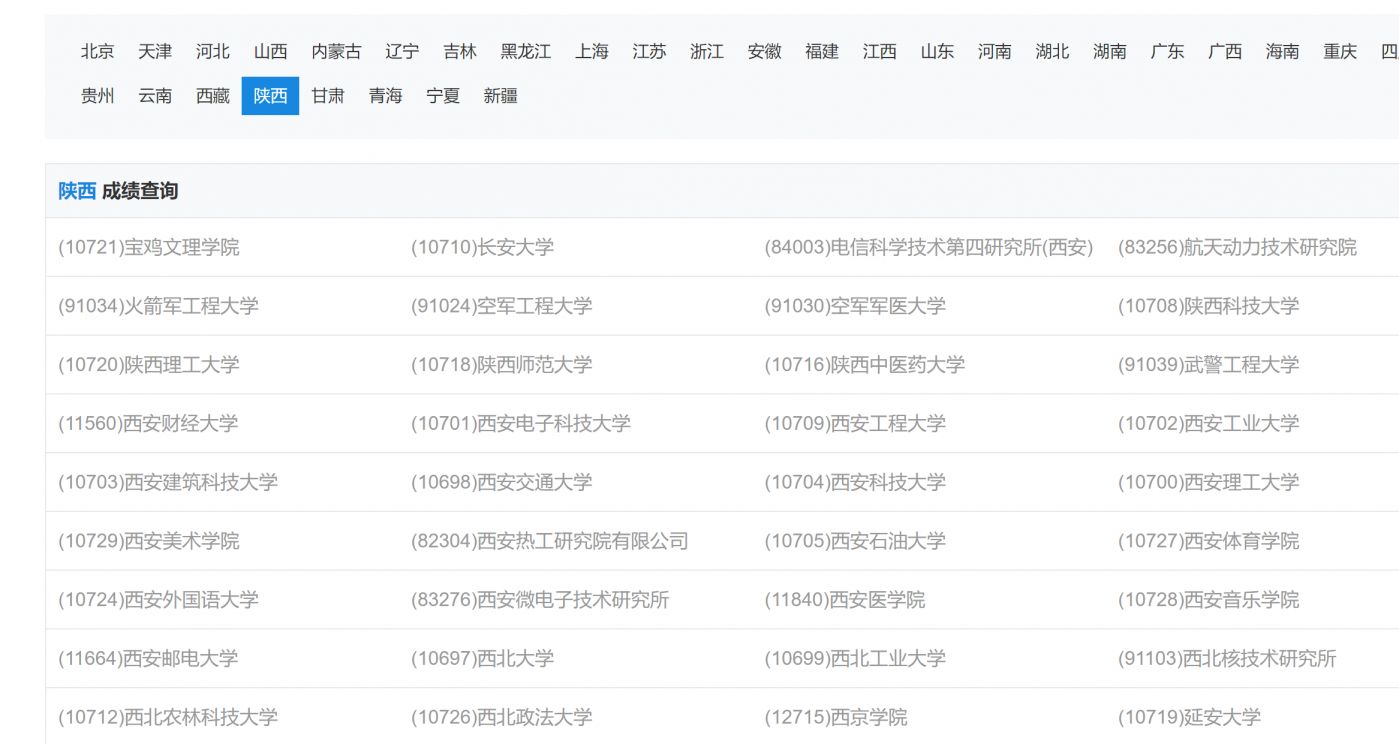
Task: Choose the 吉林 tab
Action: [460, 52]
